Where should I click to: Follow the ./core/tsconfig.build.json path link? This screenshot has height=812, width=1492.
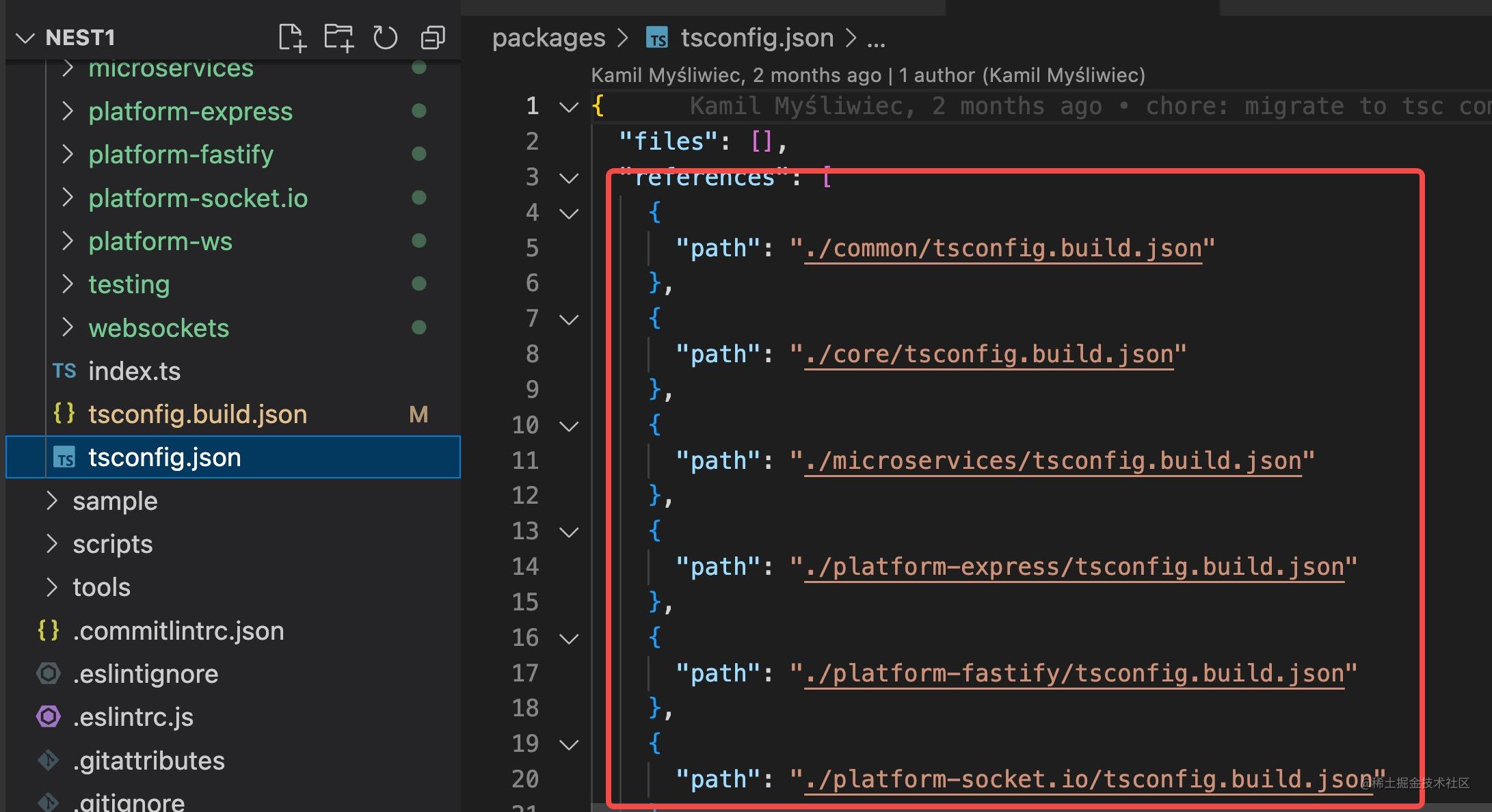click(988, 354)
